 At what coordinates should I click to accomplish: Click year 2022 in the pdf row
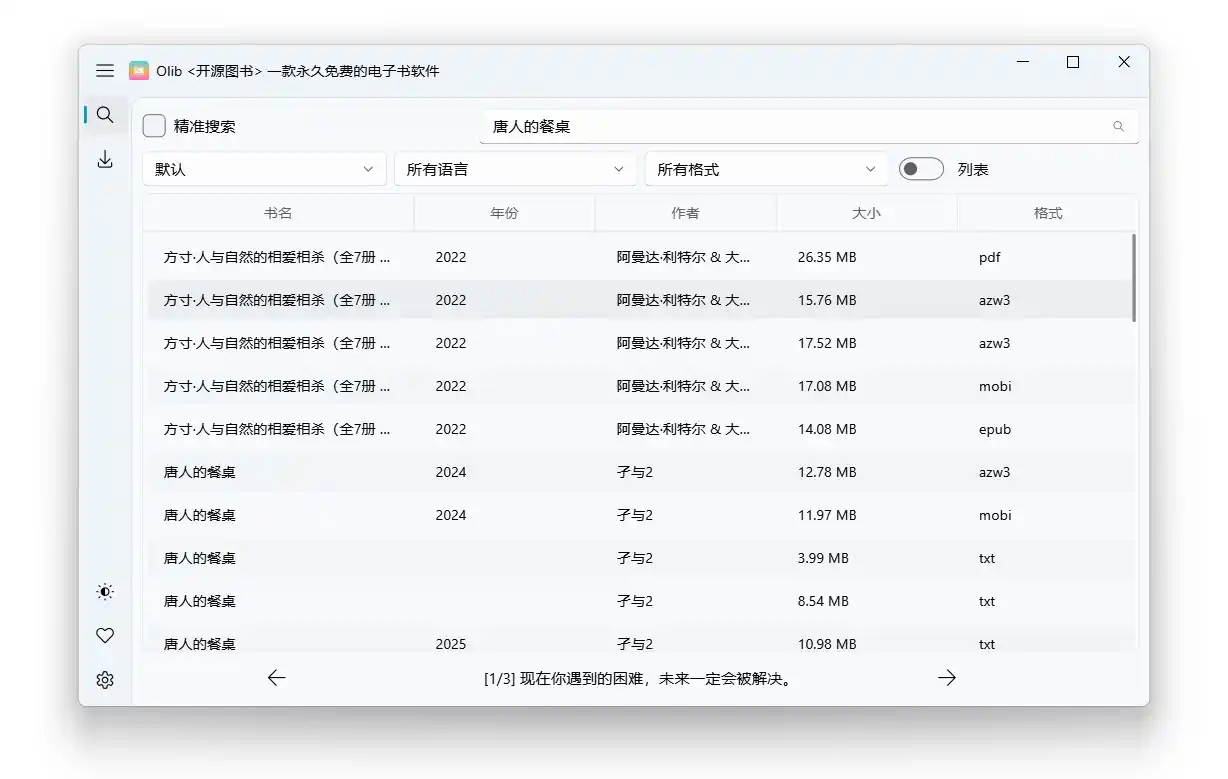pos(451,257)
